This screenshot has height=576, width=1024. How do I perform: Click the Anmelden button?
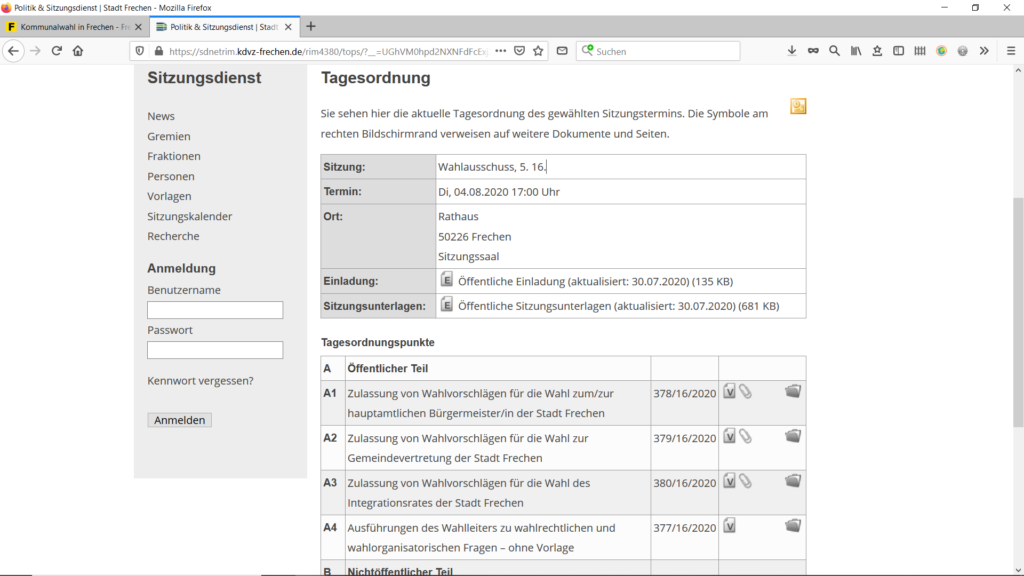pos(180,420)
